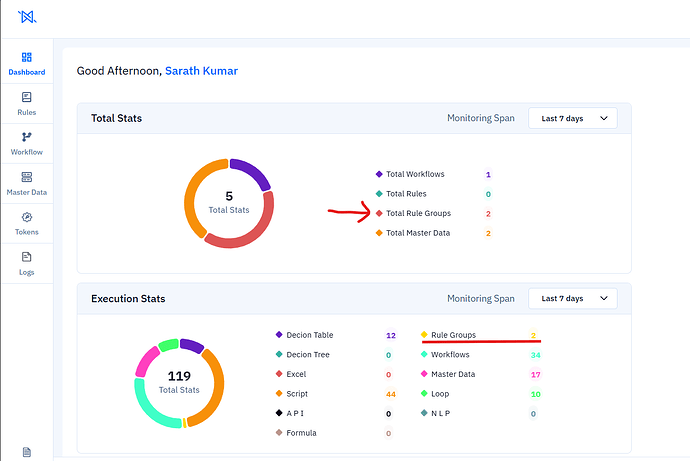Open Total Stats monitoring span dropdown

tap(573, 118)
